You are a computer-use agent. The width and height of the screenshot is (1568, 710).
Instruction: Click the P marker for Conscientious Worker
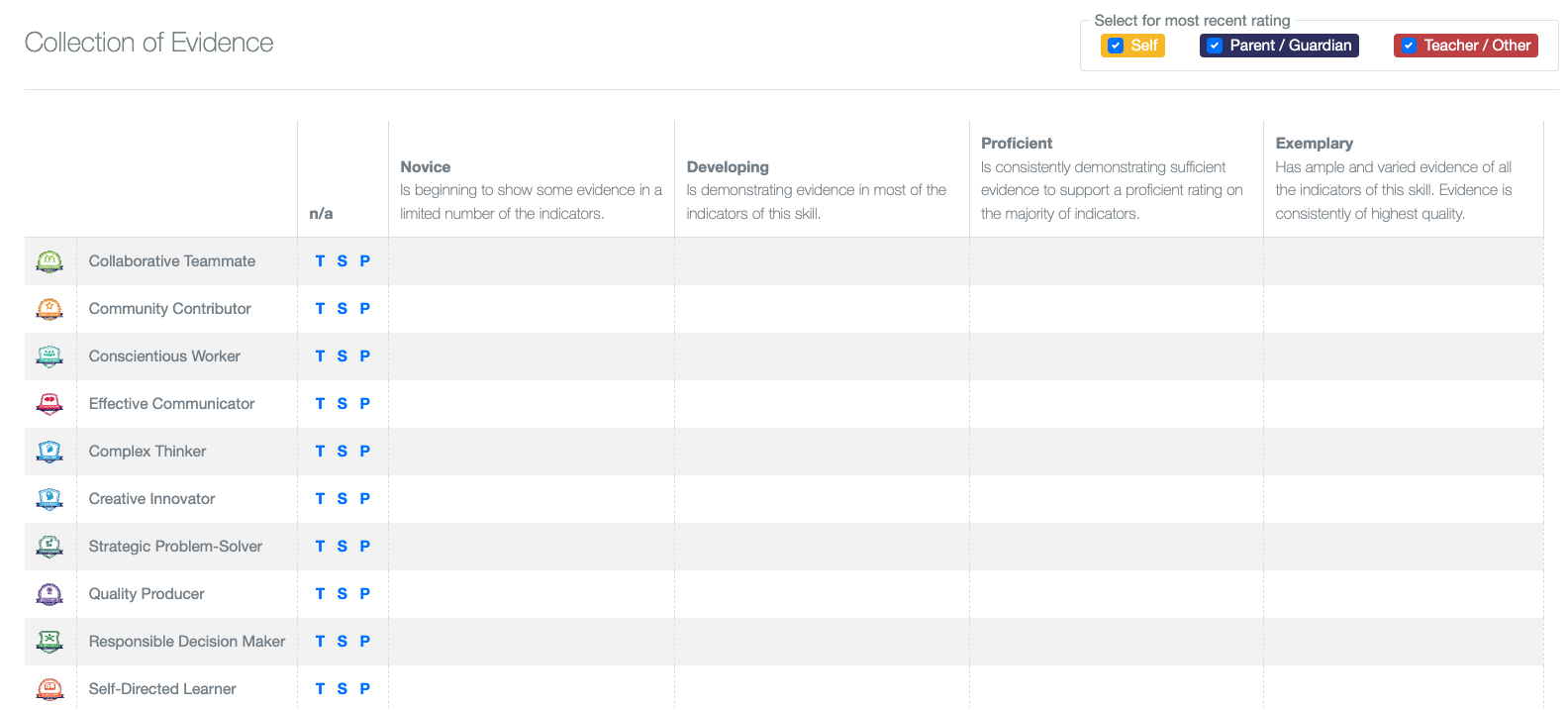pos(365,356)
